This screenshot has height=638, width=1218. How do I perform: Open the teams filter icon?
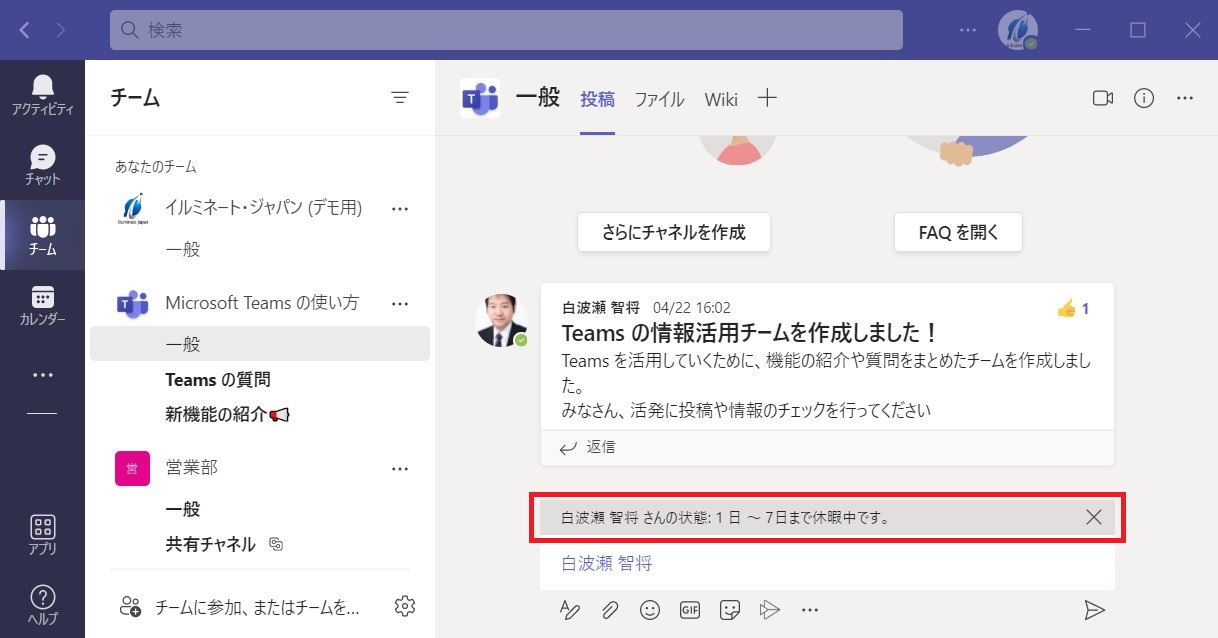[x=400, y=97]
